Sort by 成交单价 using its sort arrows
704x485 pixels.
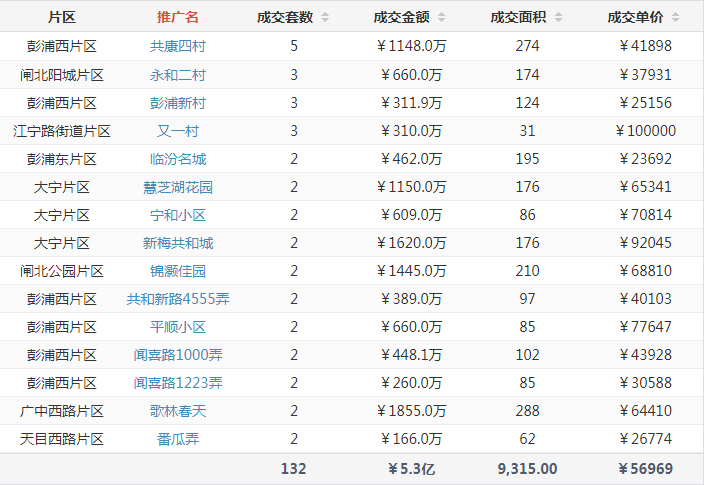[x=676, y=18]
